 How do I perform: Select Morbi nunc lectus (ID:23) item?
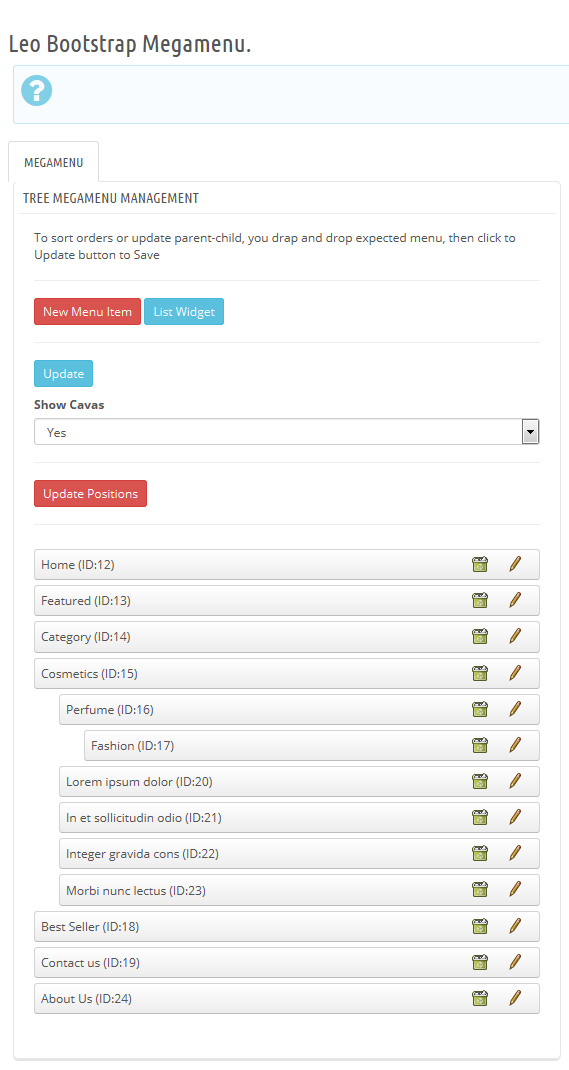click(x=299, y=890)
